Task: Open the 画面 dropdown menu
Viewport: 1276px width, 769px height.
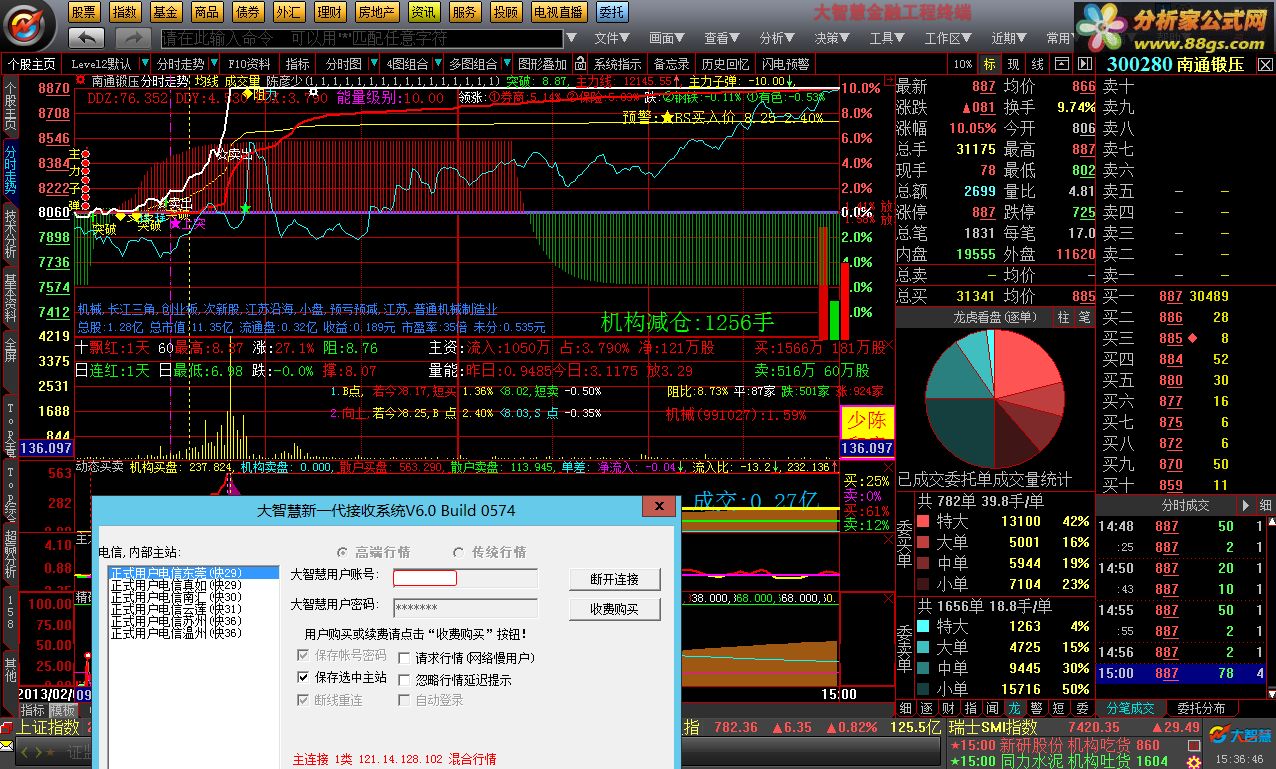Action: 666,38
